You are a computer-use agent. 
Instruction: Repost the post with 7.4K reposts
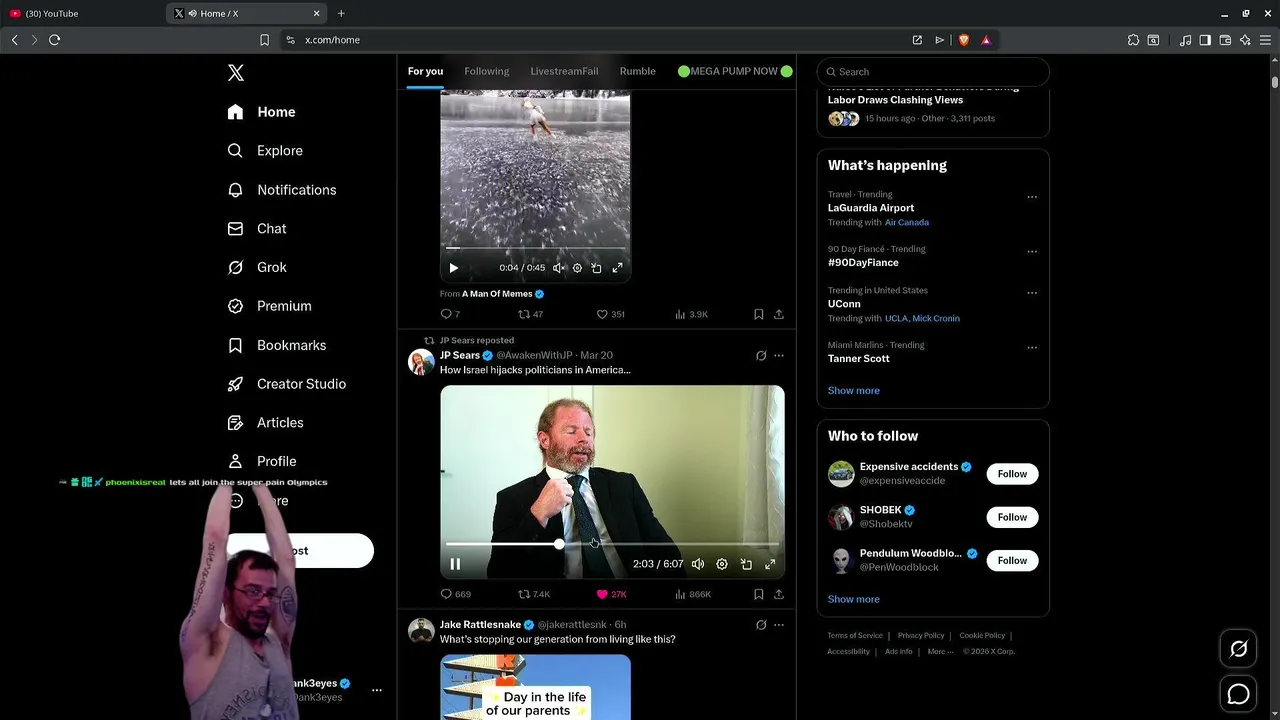pos(534,594)
